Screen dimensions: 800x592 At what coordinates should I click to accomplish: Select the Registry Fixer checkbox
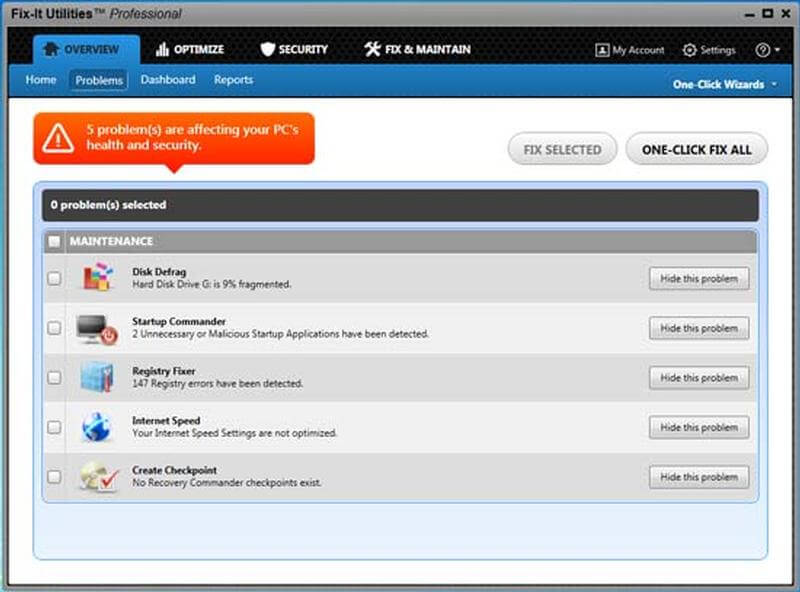pos(54,378)
